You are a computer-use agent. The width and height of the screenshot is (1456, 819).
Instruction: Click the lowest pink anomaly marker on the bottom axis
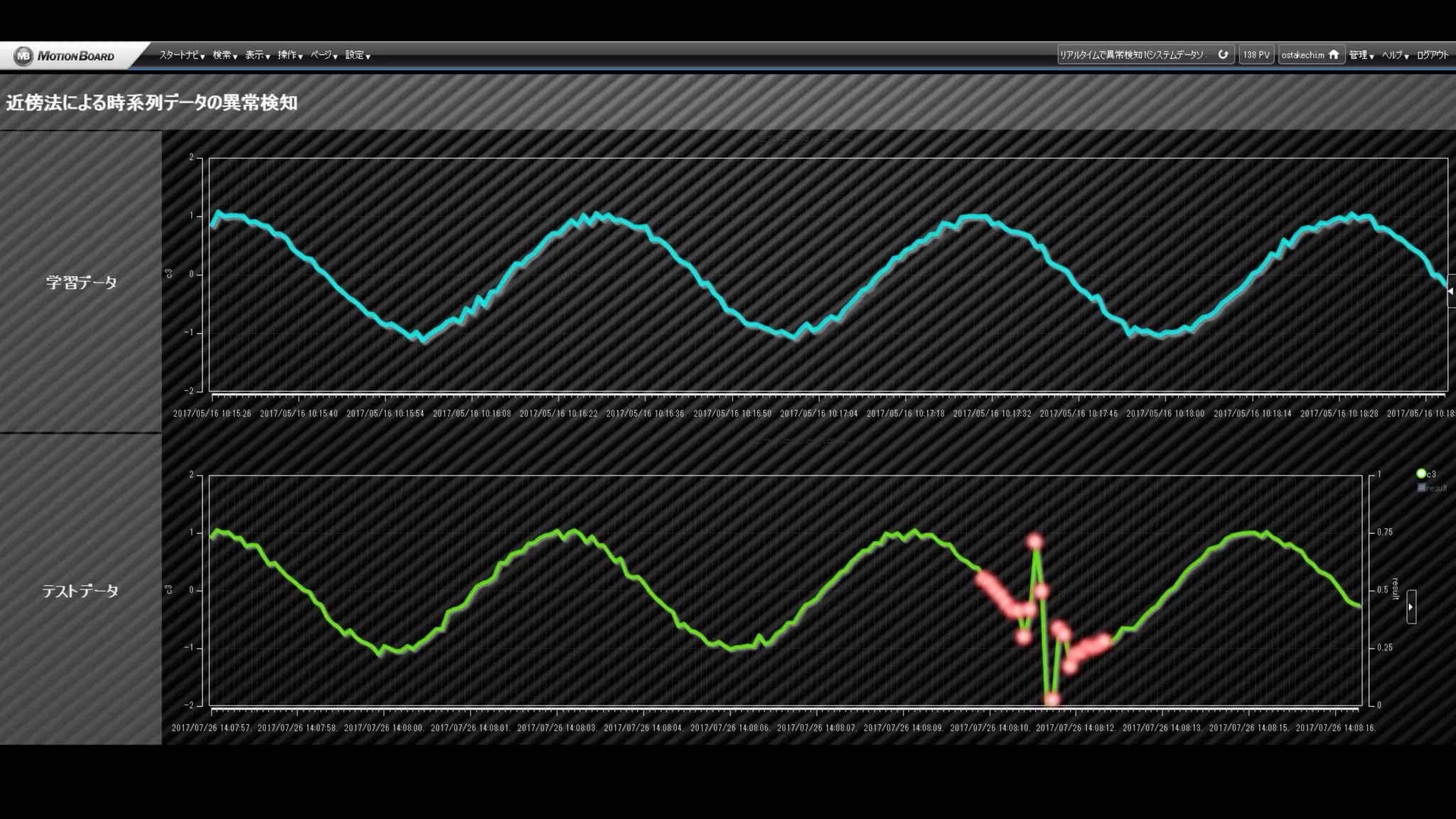click(1051, 700)
